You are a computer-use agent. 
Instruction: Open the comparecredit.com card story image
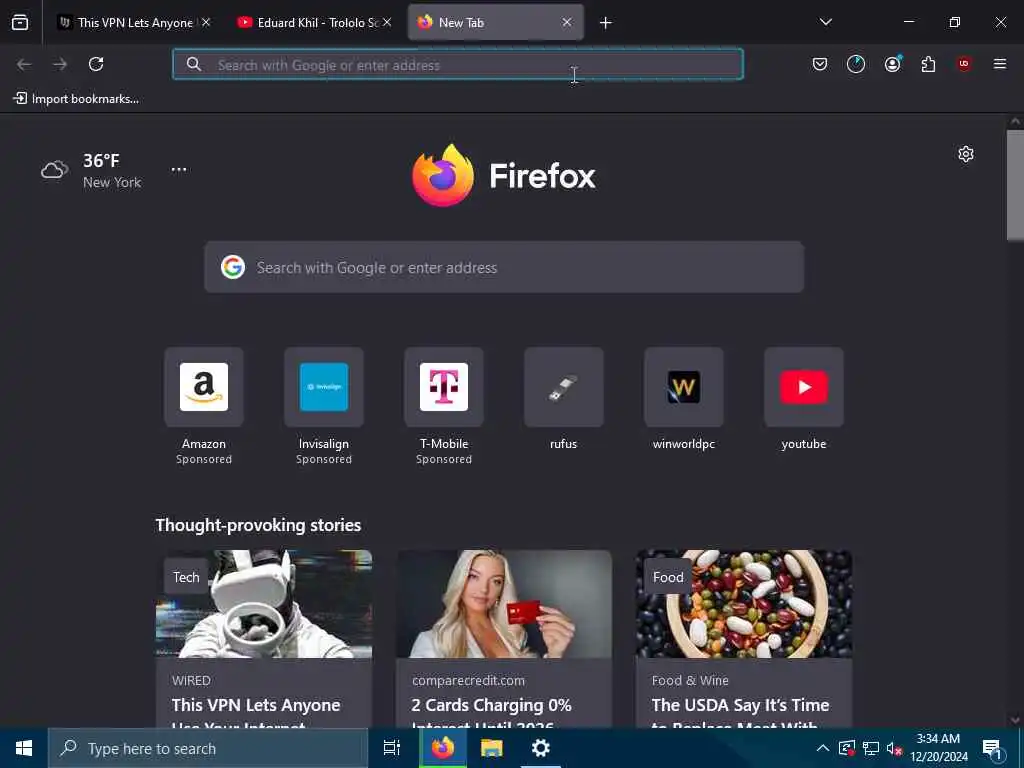[504, 603]
